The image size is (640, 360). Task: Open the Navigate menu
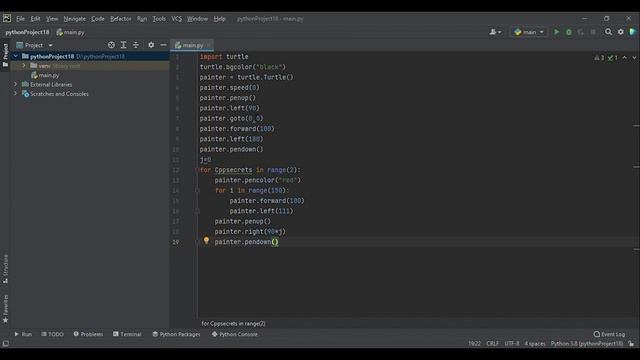[75, 19]
